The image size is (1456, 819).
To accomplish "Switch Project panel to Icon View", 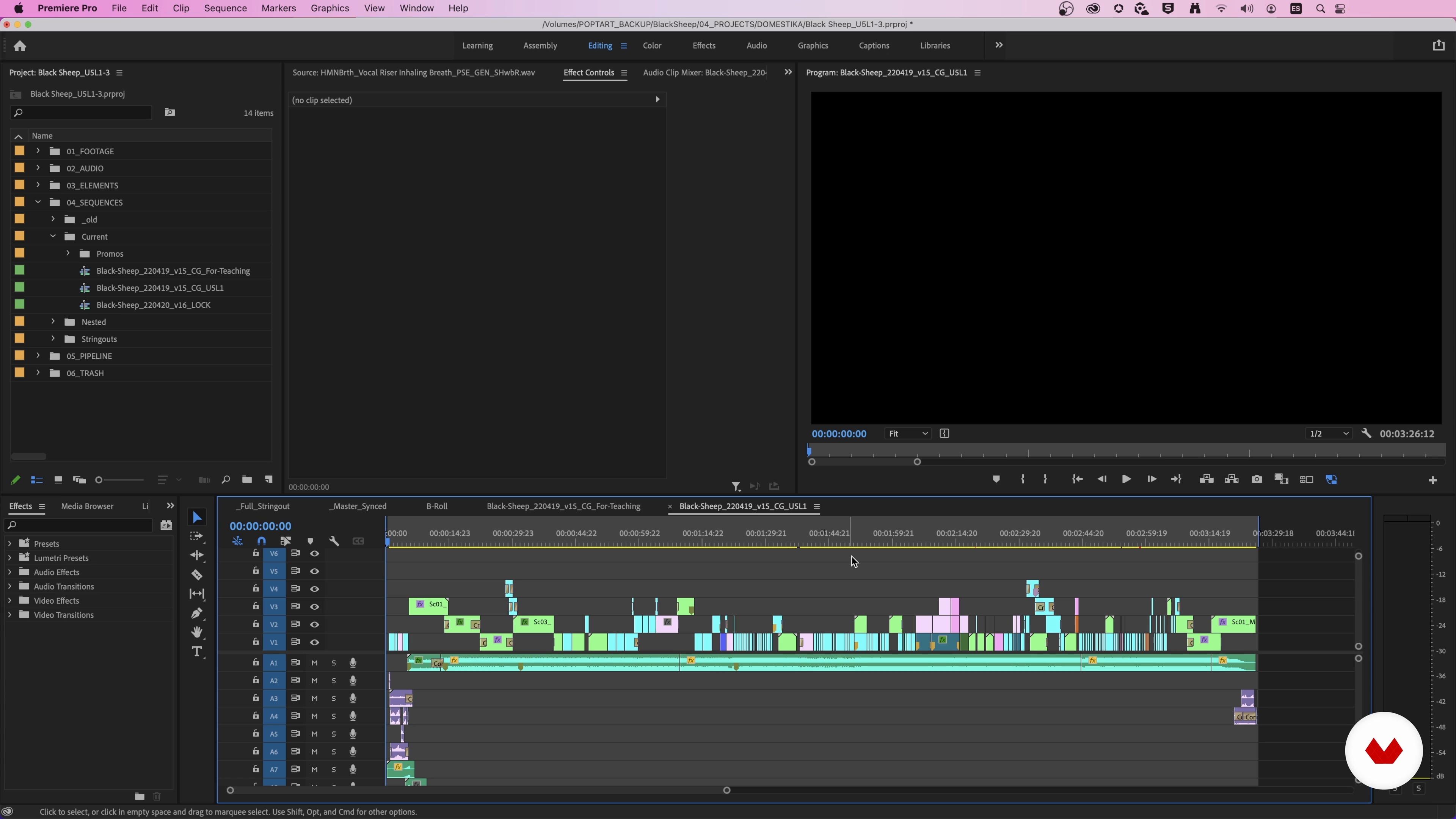I will click(x=58, y=480).
